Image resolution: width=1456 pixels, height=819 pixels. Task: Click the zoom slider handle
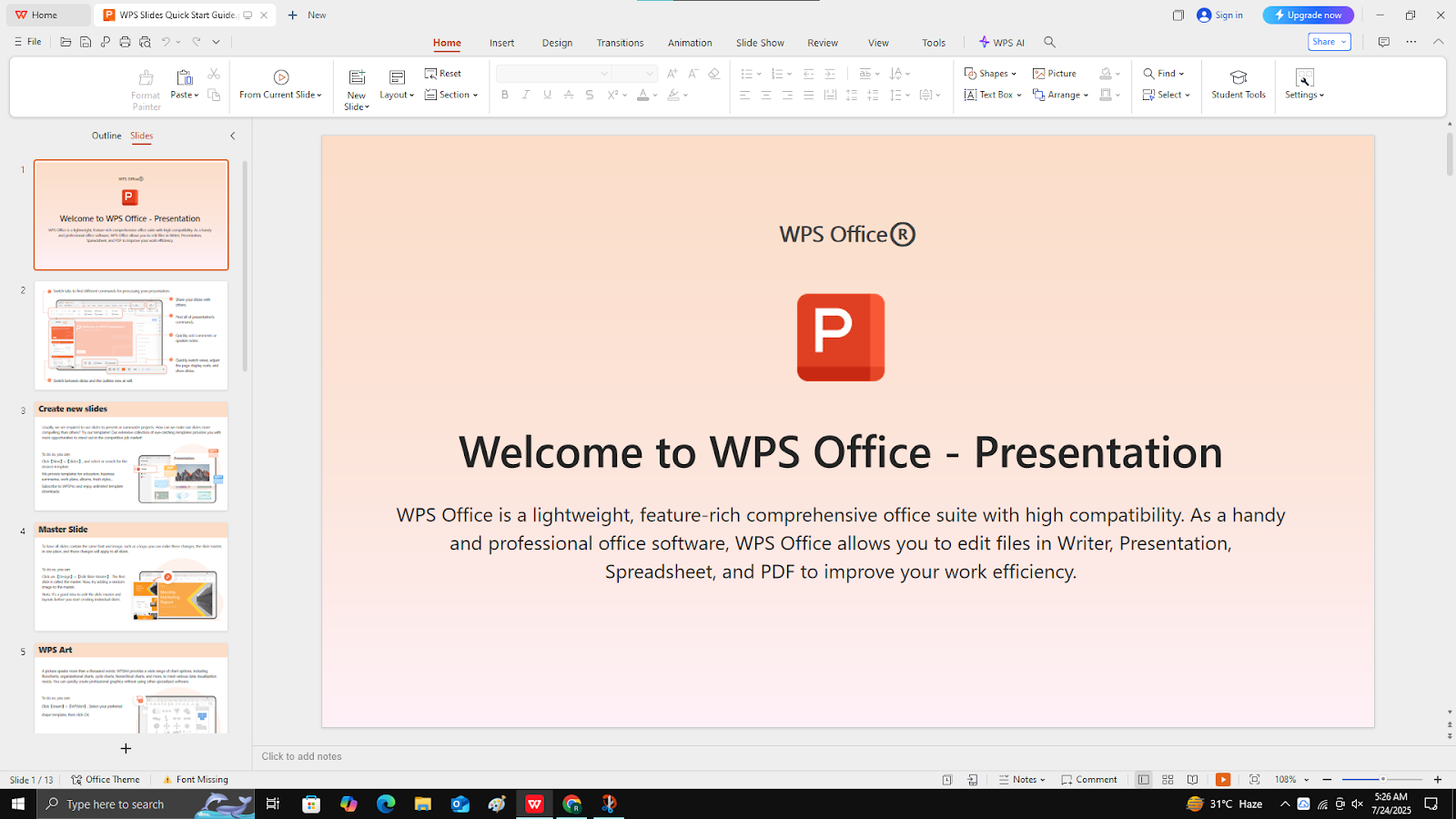tap(1382, 780)
